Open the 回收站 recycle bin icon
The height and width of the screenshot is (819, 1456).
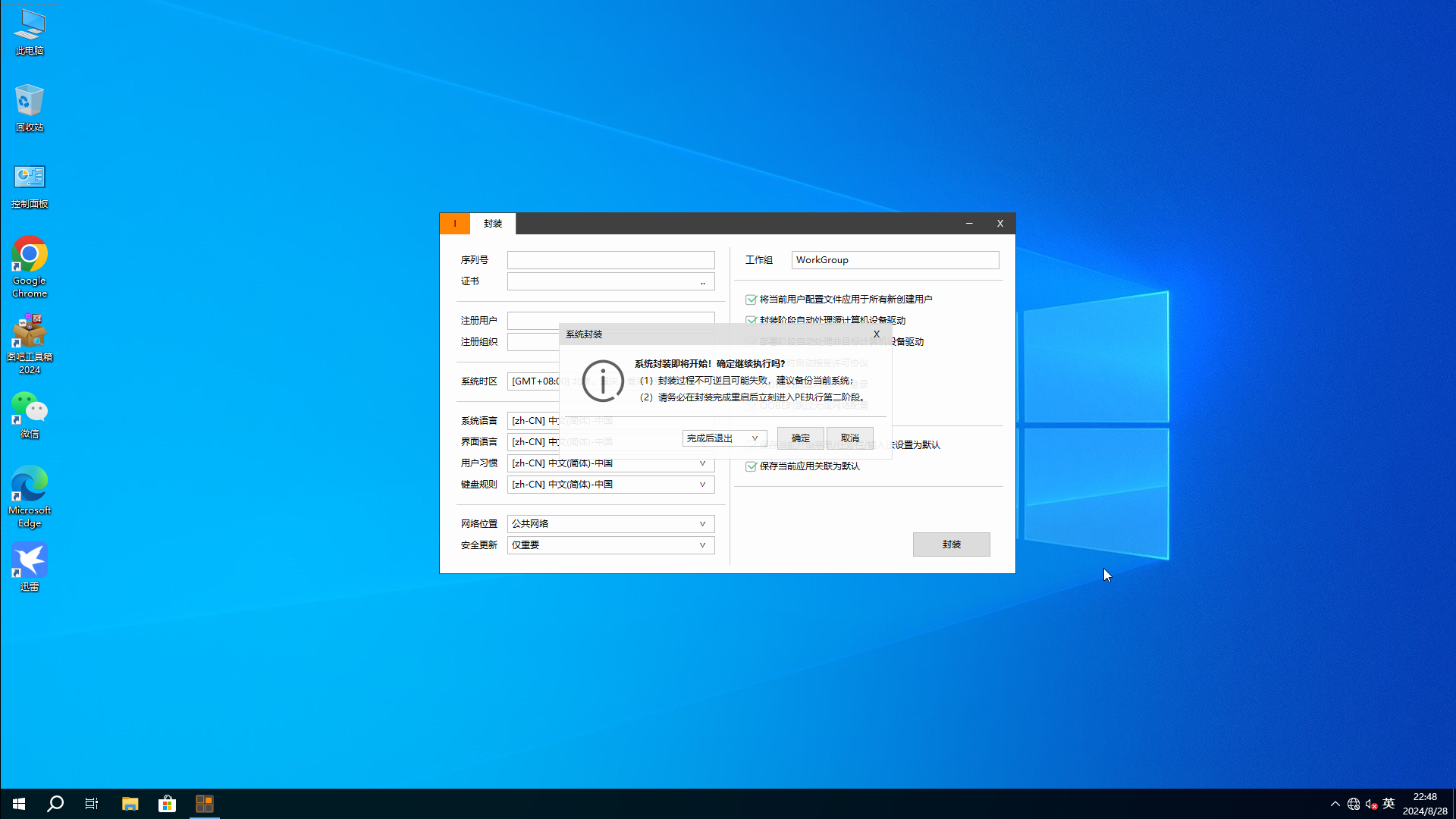[x=30, y=108]
